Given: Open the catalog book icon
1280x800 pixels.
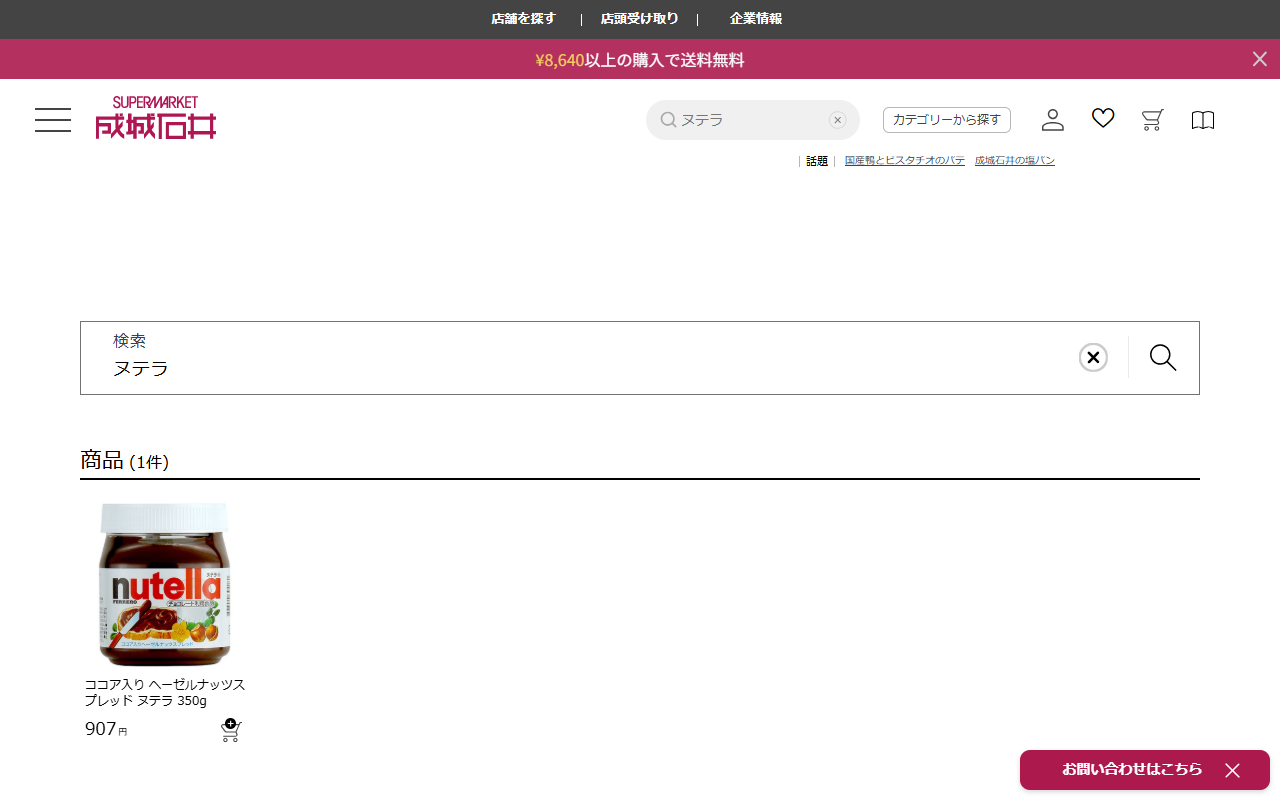Looking at the screenshot, I should pos(1203,120).
